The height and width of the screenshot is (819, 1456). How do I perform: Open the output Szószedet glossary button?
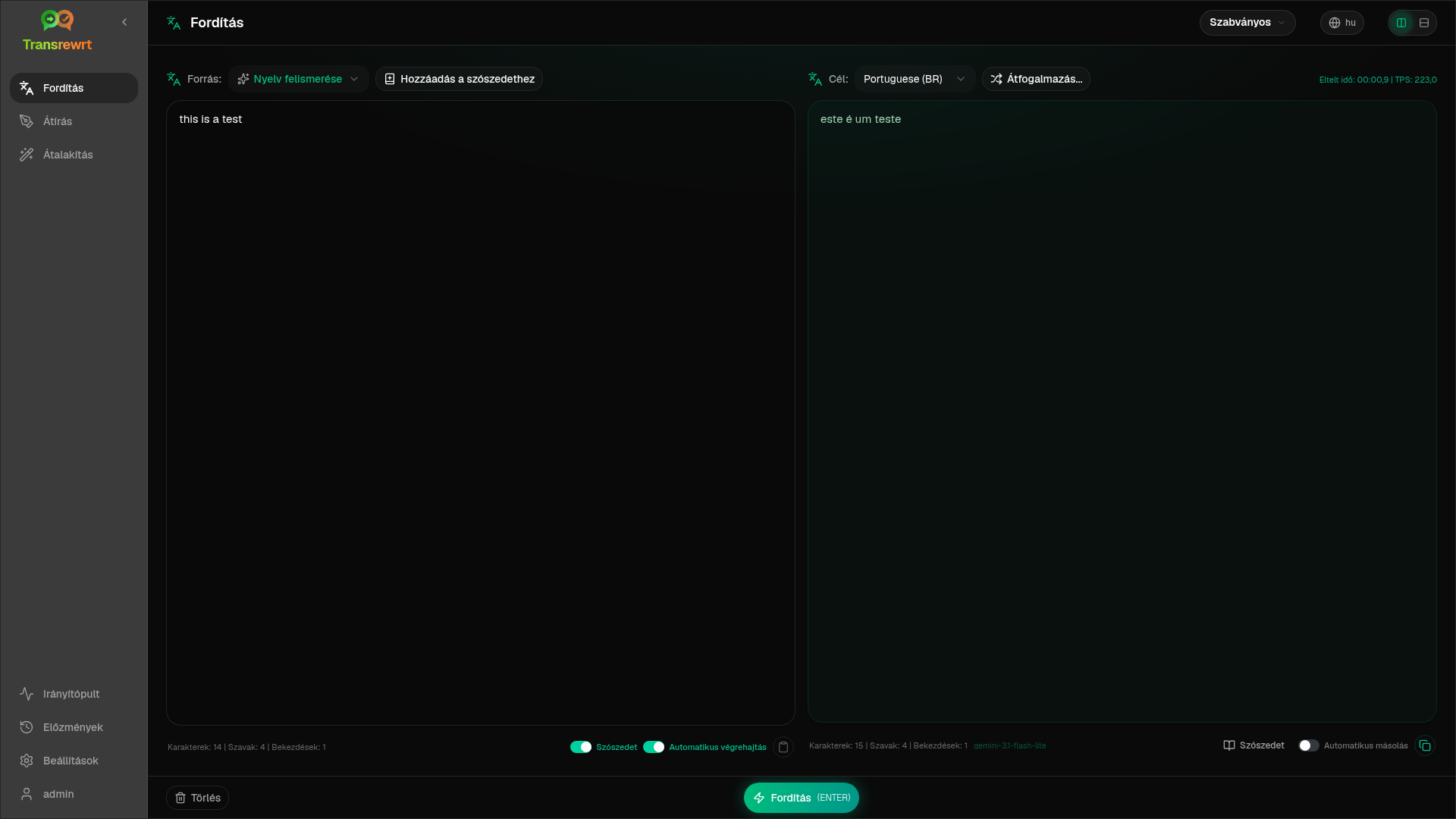pyautogui.click(x=1254, y=745)
